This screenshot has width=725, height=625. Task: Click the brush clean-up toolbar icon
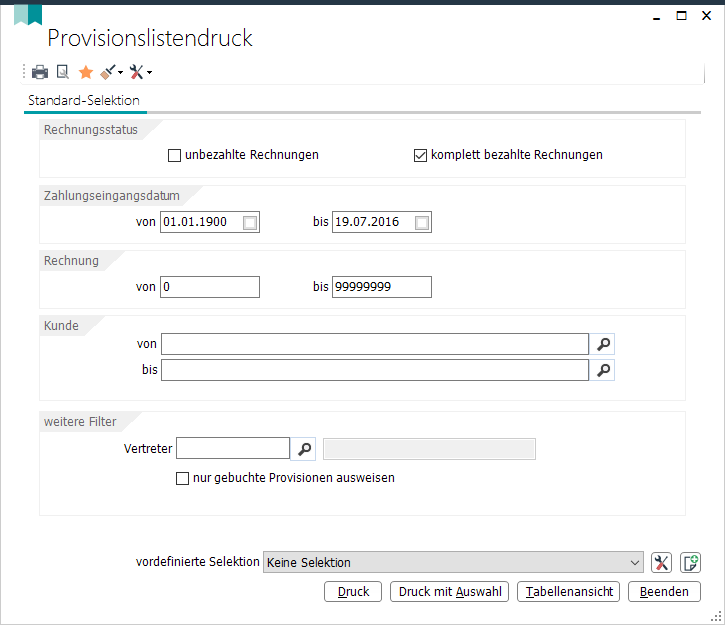coord(108,72)
